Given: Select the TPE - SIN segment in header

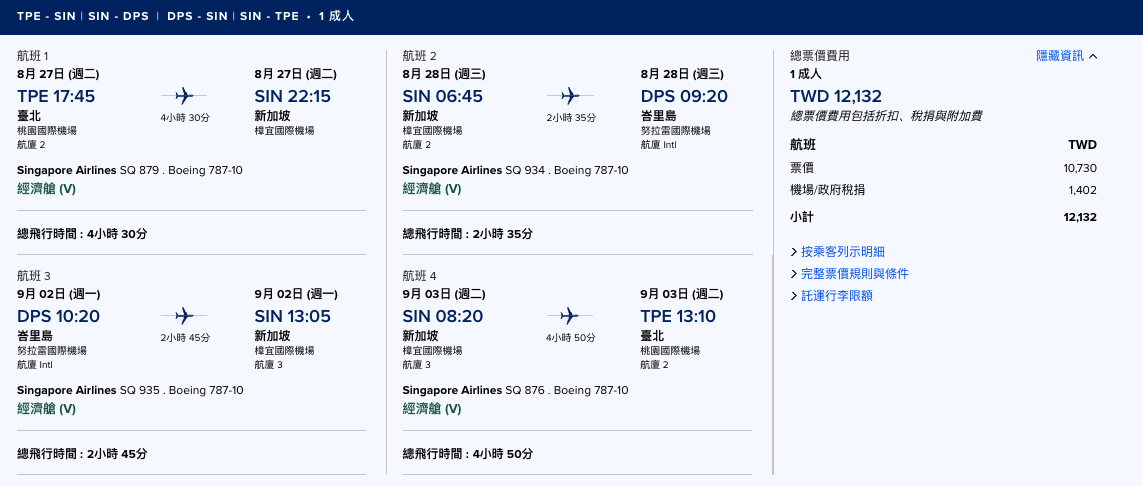Looking at the screenshot, I should tap(46, 16).
